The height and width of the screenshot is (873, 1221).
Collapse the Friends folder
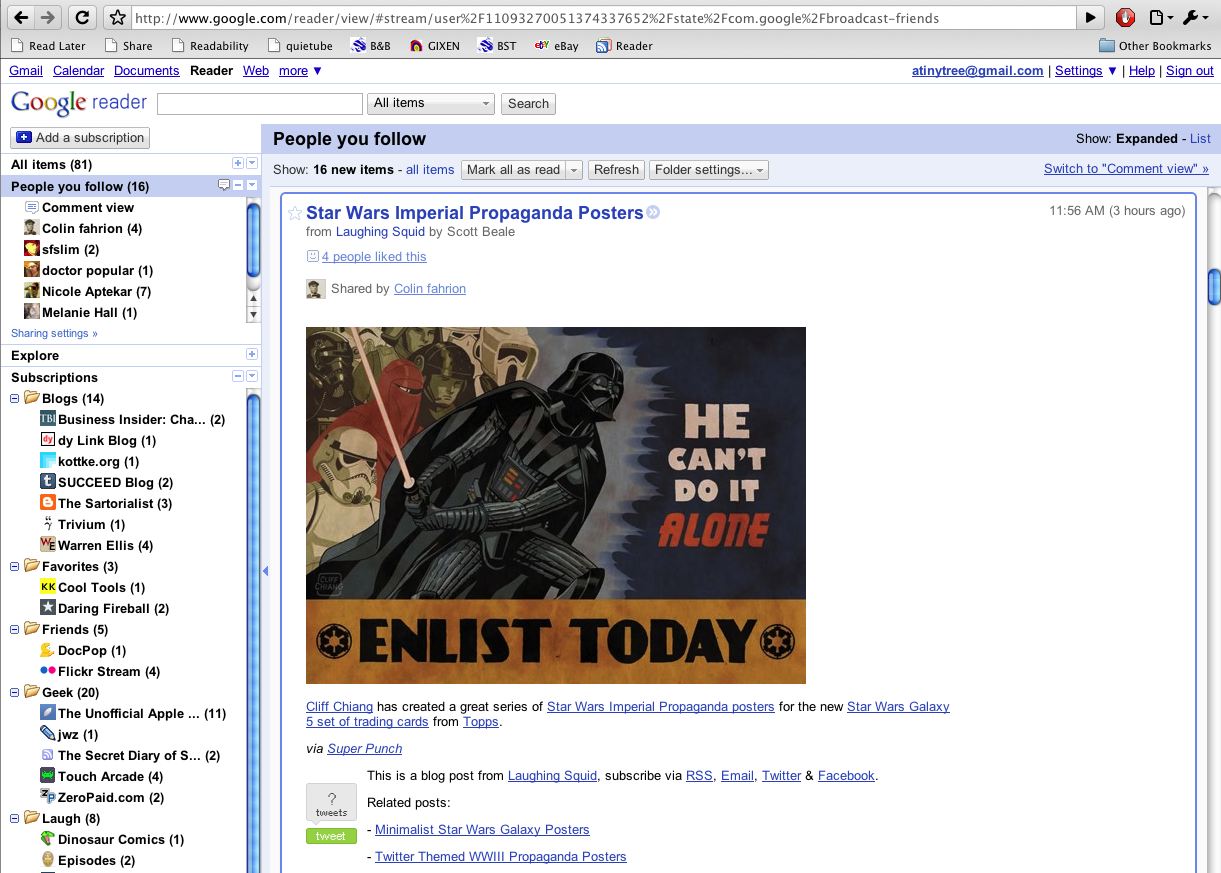(x=15, y=629)
